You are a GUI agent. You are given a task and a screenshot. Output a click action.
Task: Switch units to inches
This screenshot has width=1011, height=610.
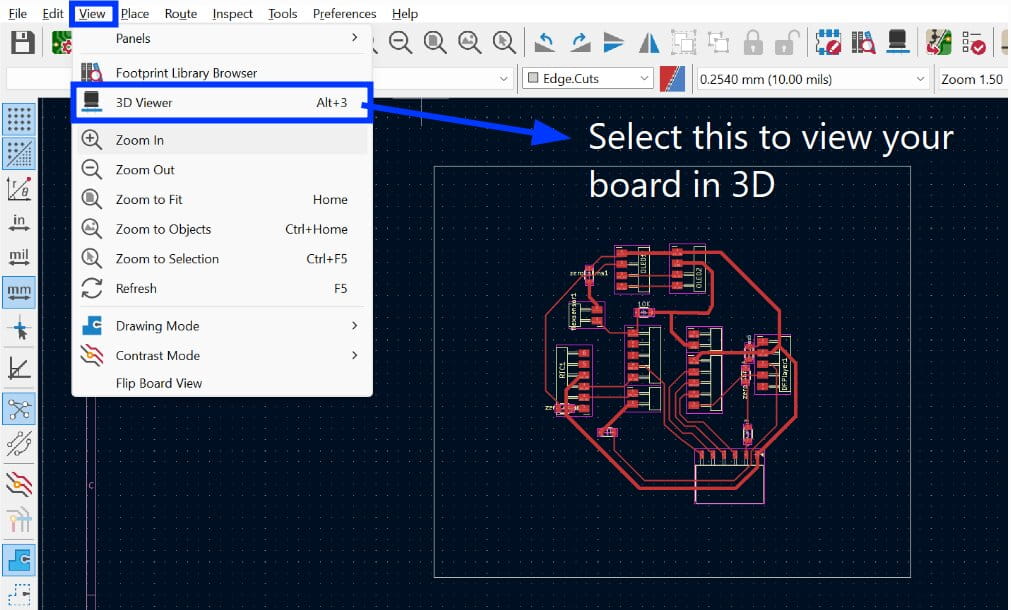(19, 223)
